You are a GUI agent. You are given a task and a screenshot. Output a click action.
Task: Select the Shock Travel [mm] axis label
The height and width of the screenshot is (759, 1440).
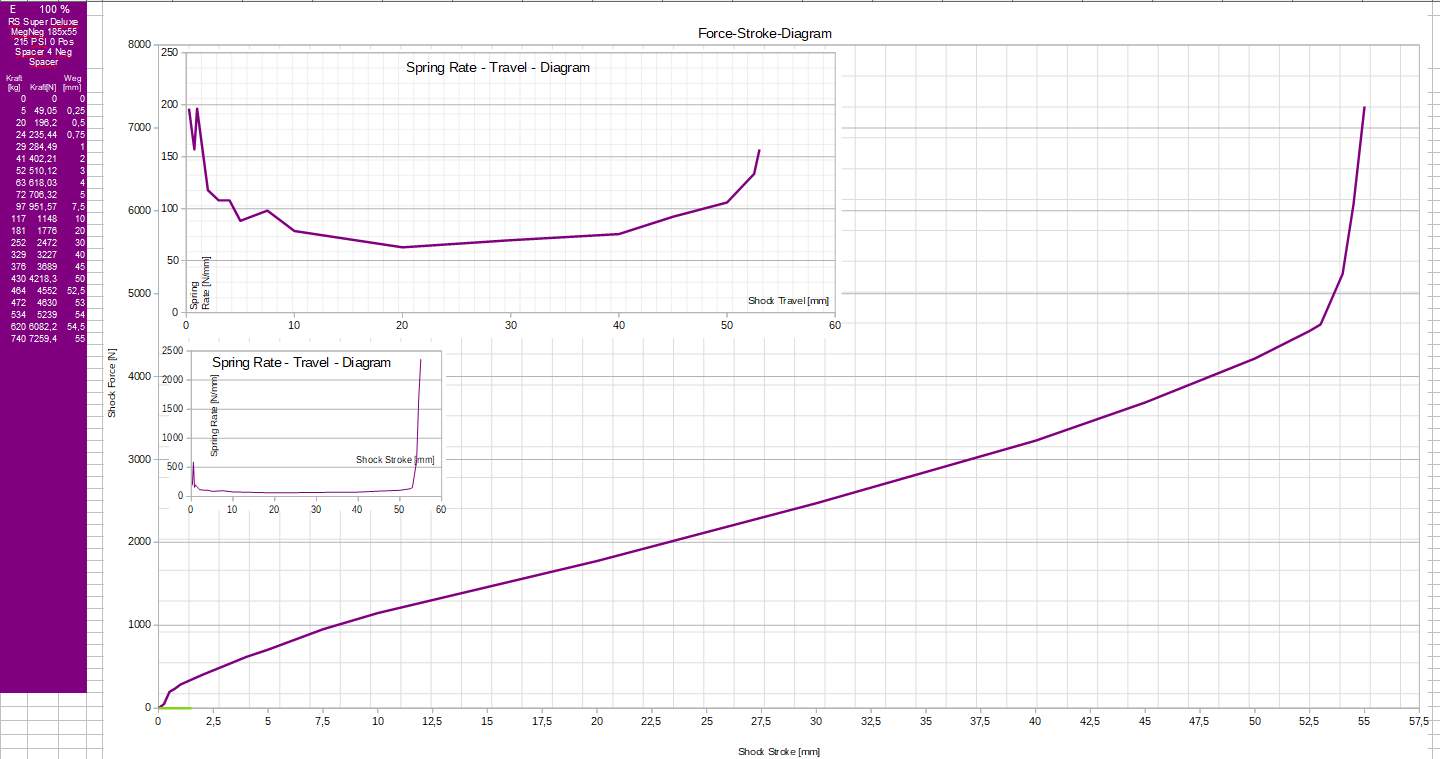coord(788,300)
